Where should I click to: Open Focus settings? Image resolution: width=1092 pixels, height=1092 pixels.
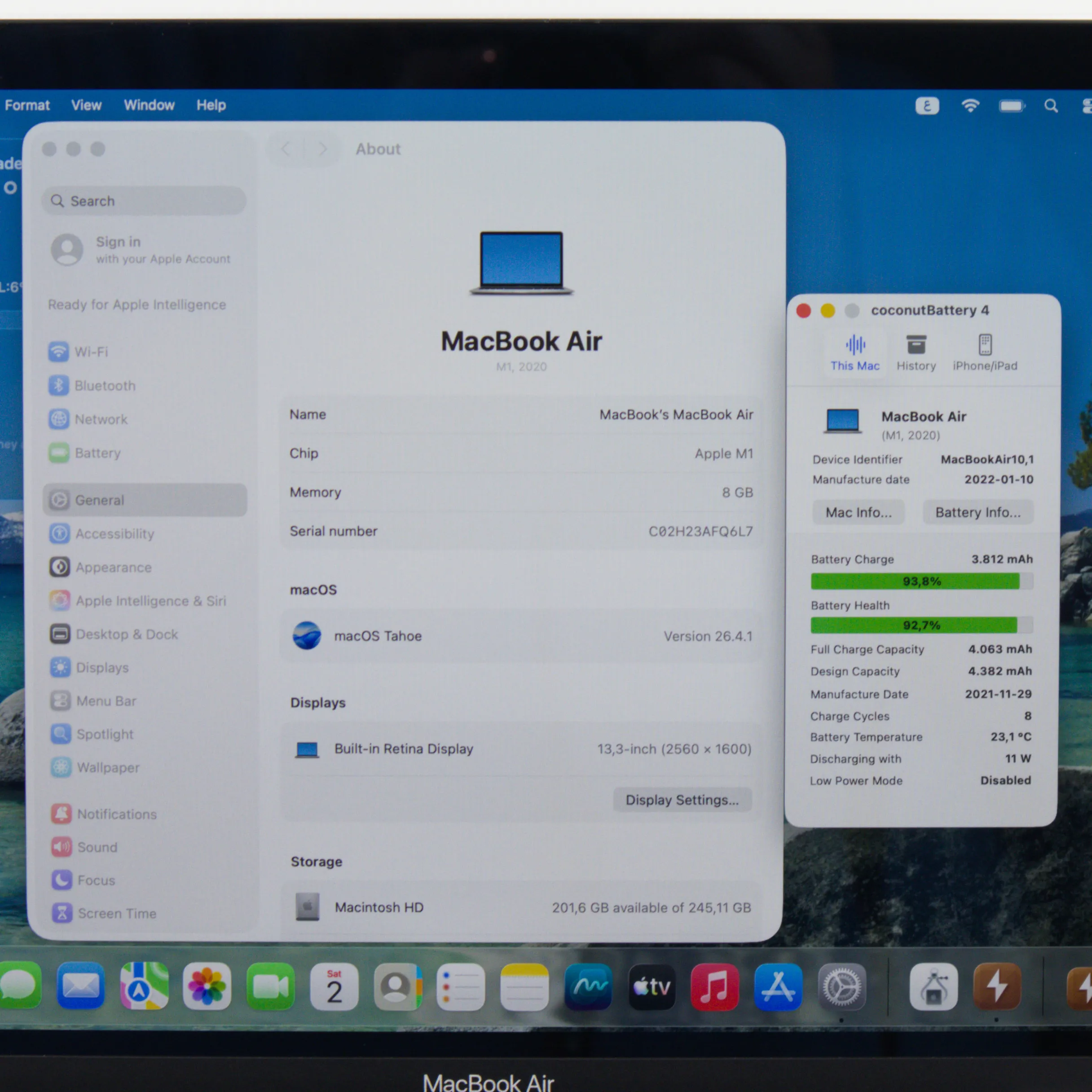point(83,880)
